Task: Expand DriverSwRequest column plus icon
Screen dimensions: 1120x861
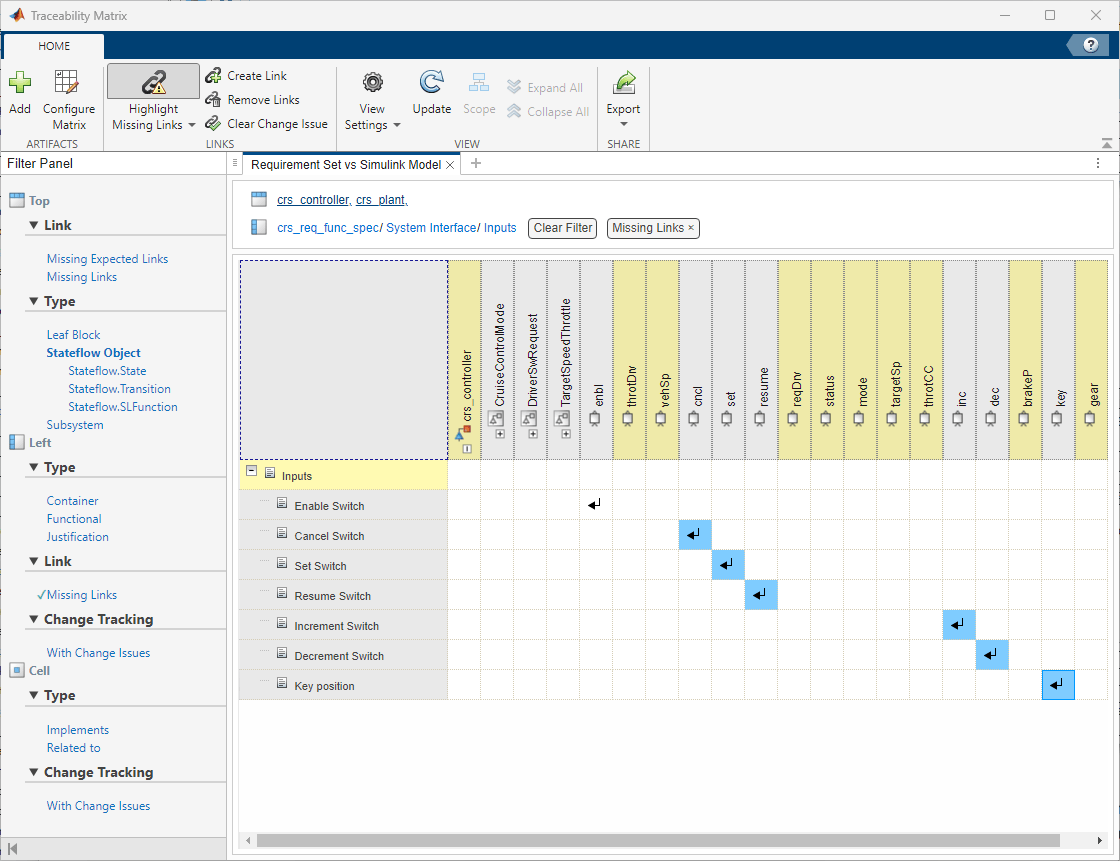Action: coord(533,434)
